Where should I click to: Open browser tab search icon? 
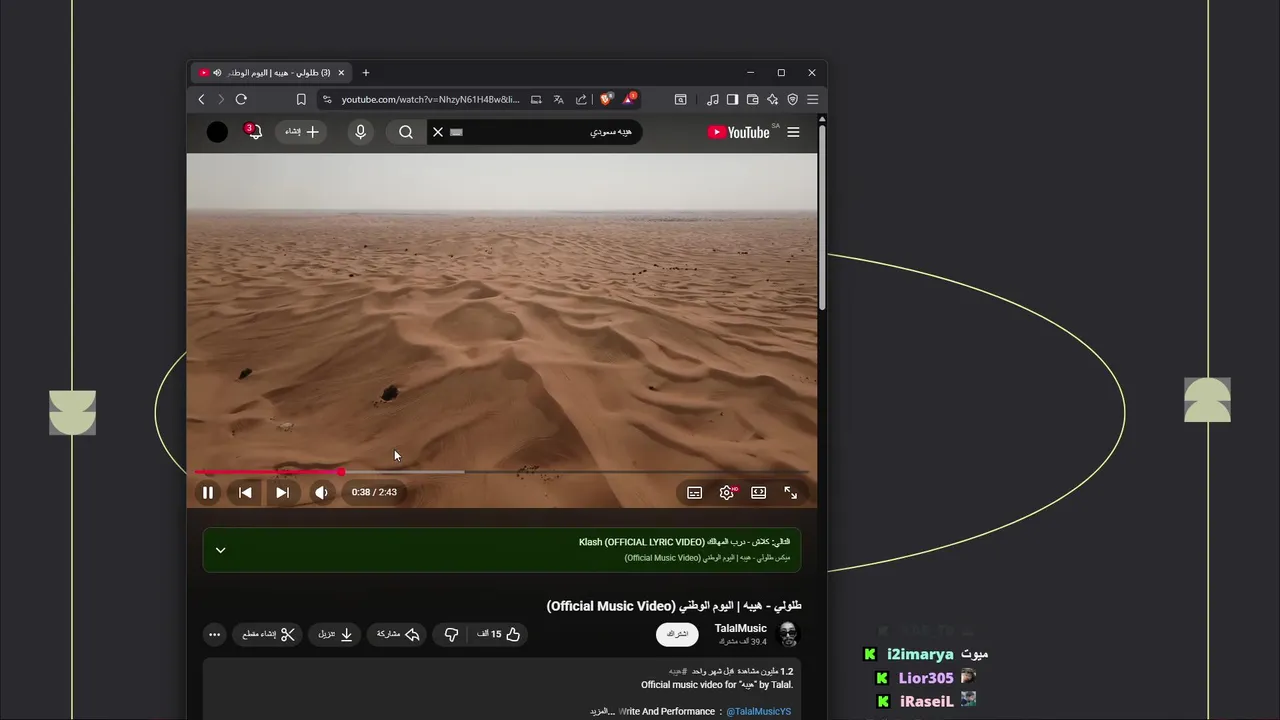680,99
